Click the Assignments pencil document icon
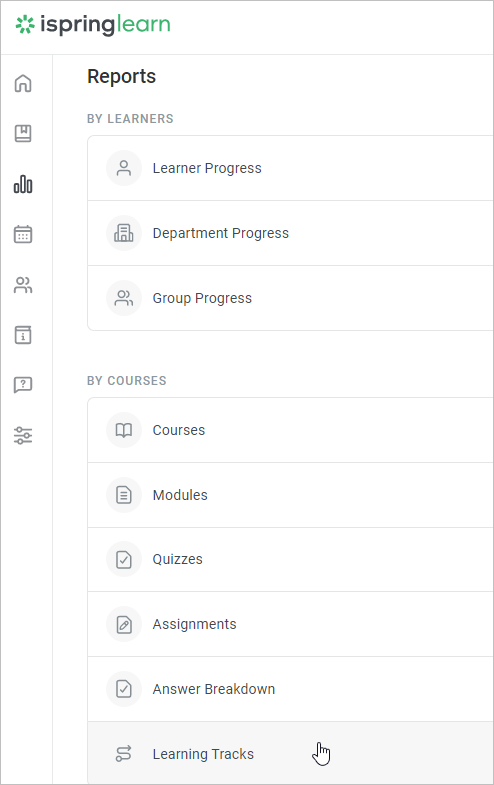The width and height of the screenshot is (494, 785). click(124, 624)
